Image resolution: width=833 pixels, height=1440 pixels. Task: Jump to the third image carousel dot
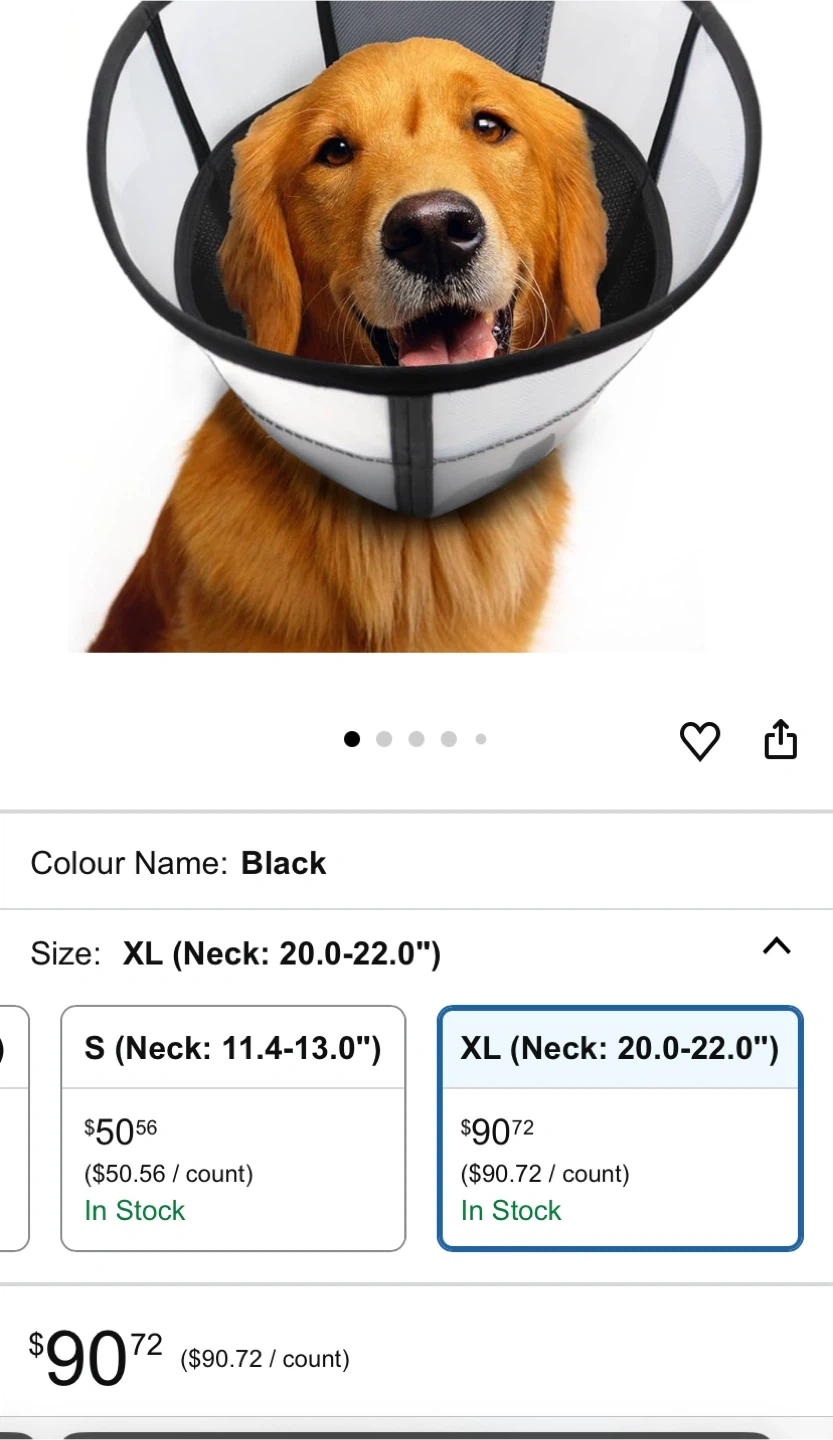(417, 739)
